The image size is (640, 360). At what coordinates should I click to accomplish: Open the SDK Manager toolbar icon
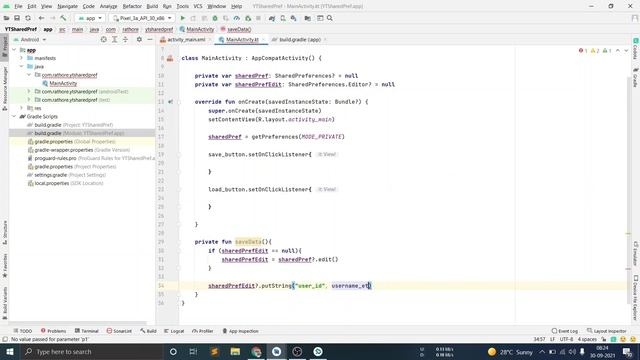click(x=293, y=18)
